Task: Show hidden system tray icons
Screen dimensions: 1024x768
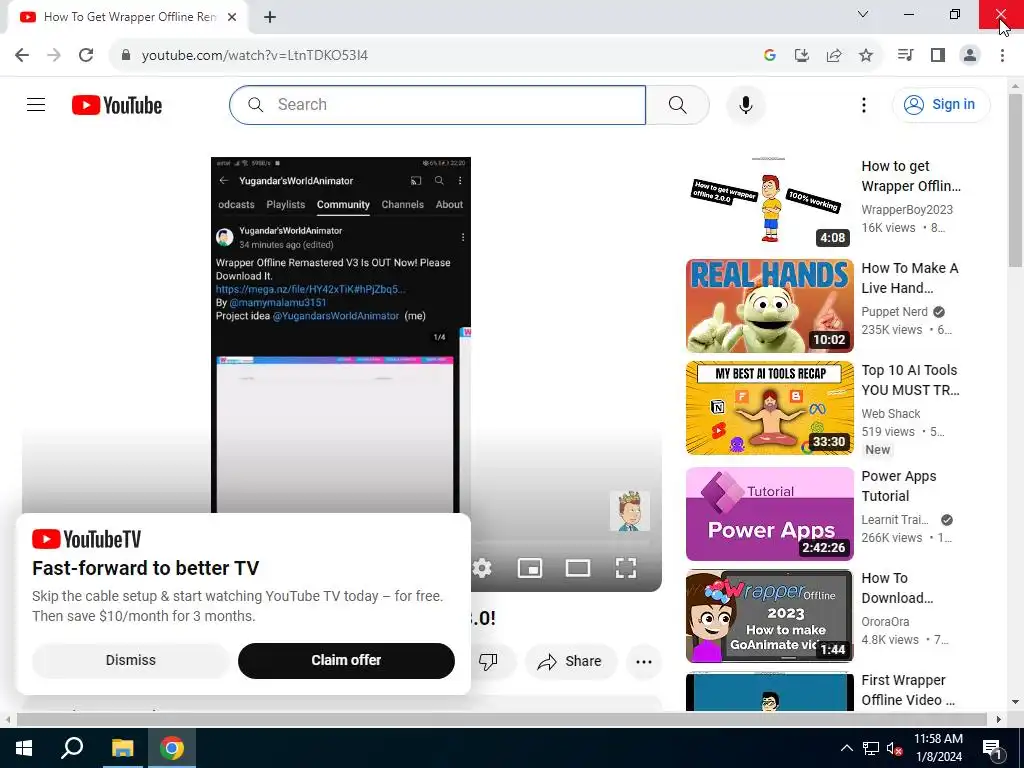Action: (846, 748)
